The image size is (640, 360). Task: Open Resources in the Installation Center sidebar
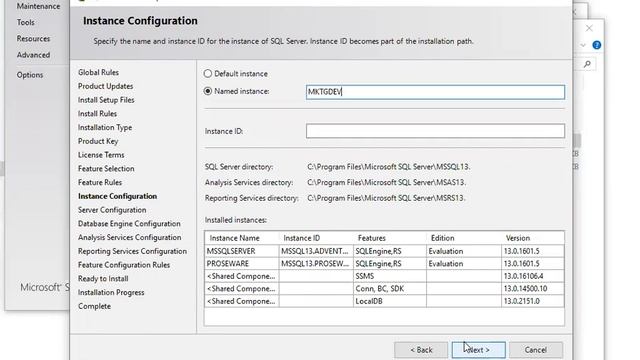[33, 39]
